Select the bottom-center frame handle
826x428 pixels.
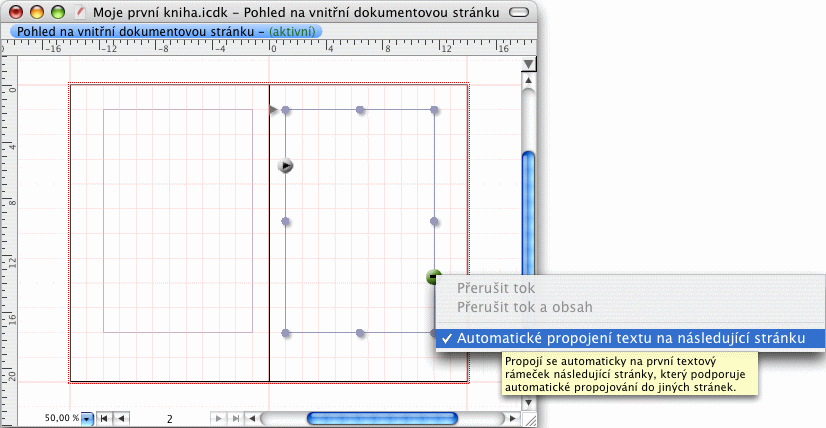pyautogui.click(x=360, y=333)
